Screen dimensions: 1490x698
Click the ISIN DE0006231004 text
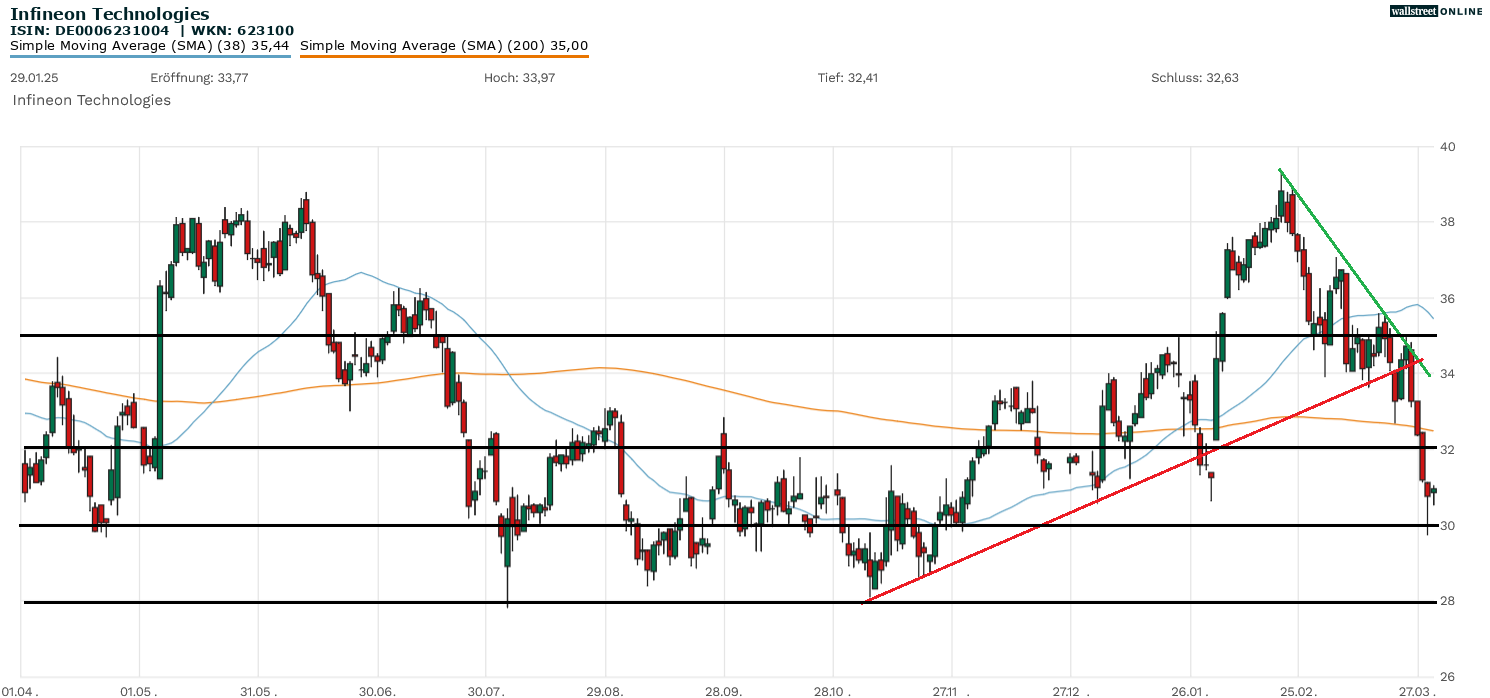pos(90,30)
